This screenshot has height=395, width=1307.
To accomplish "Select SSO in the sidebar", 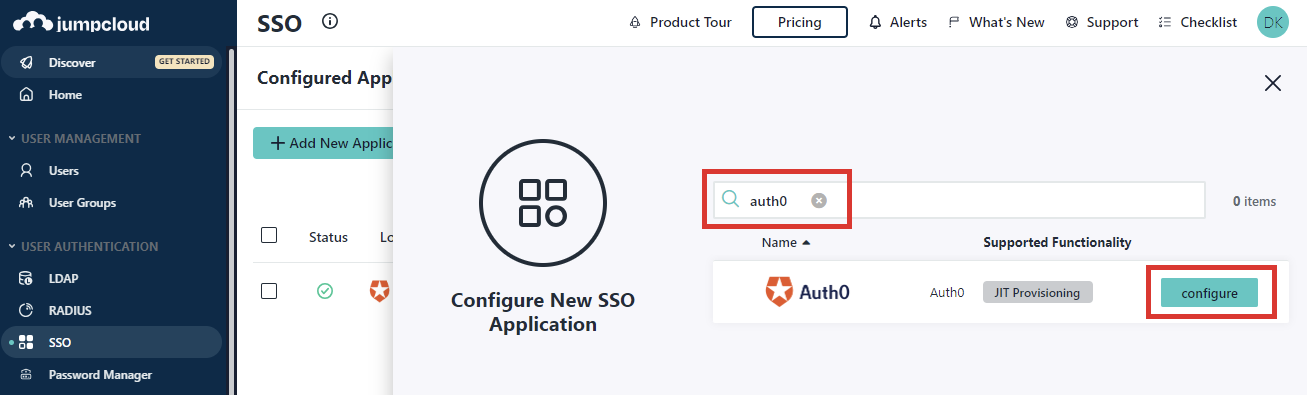I will (111, 343).
